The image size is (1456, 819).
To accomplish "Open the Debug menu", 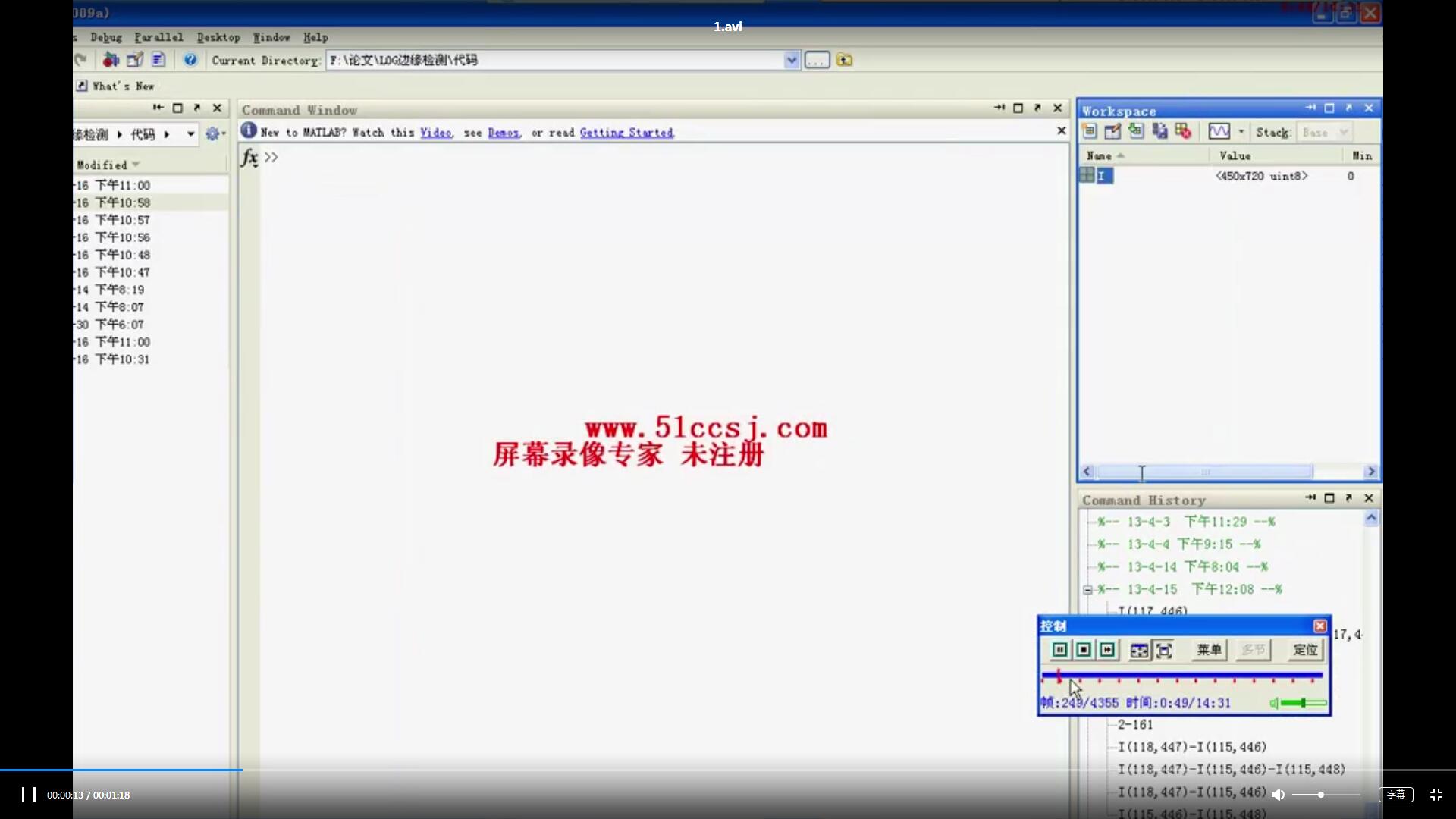I will (106, 37).
